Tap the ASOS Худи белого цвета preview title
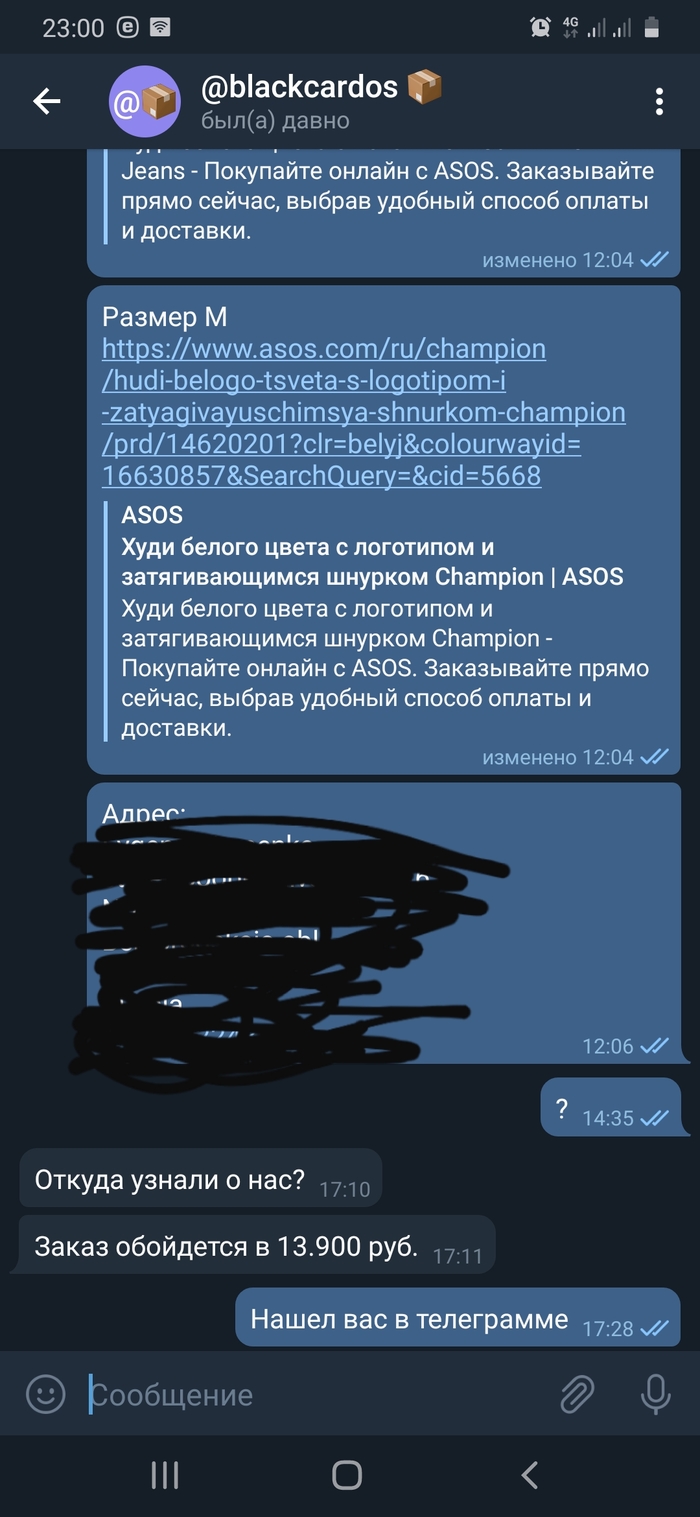 pyautogui.click(x=372, y=562)
